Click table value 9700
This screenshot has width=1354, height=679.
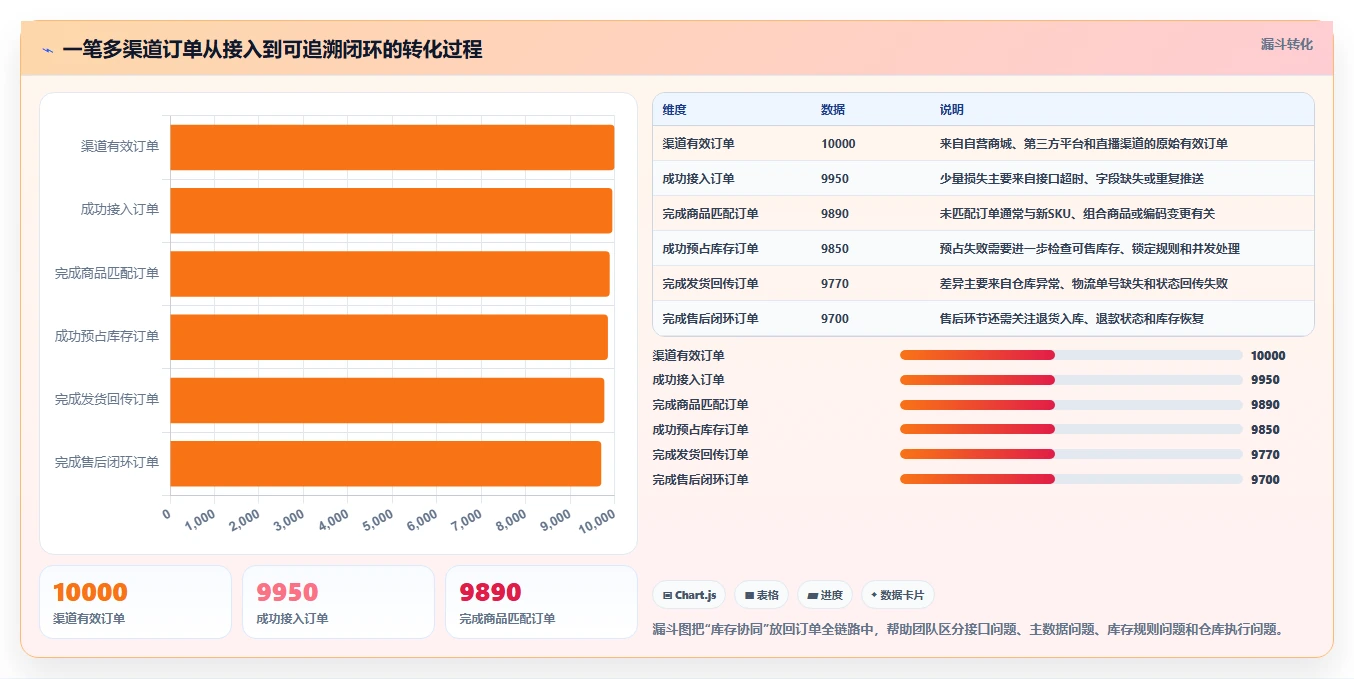click(835, 319)
